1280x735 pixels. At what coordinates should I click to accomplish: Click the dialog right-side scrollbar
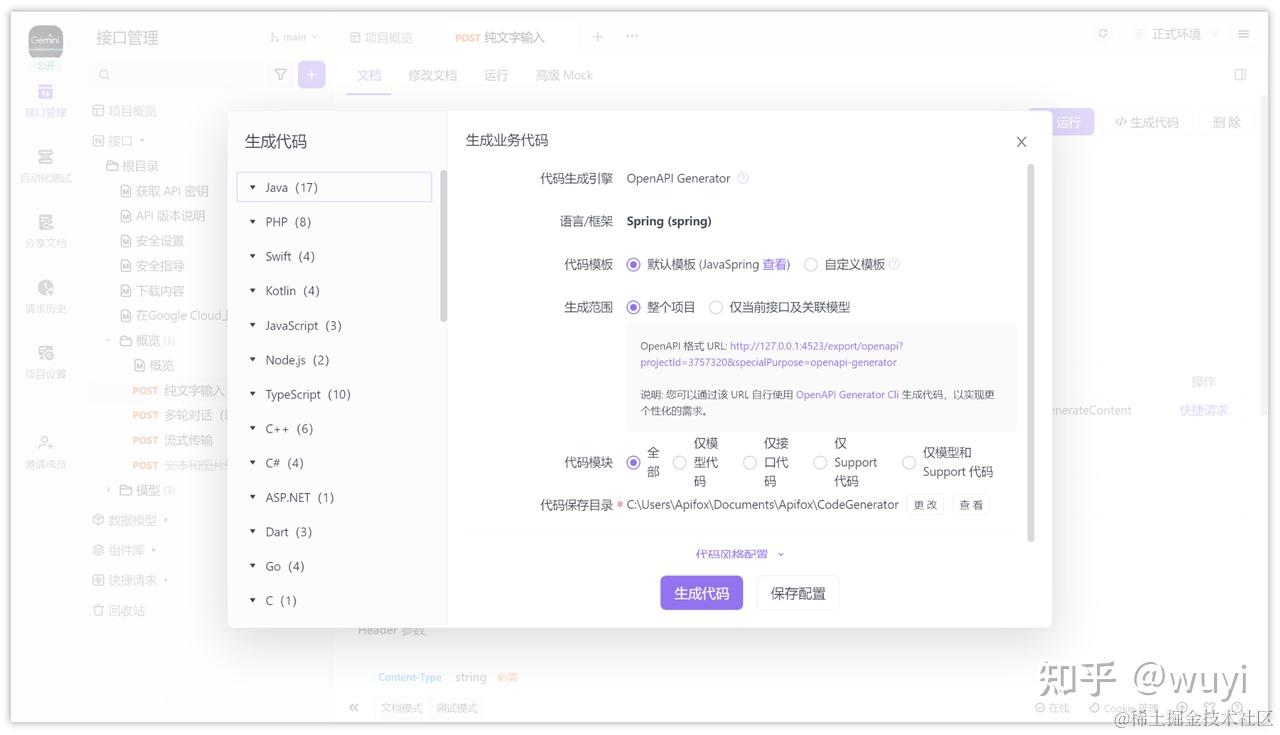1030,352
